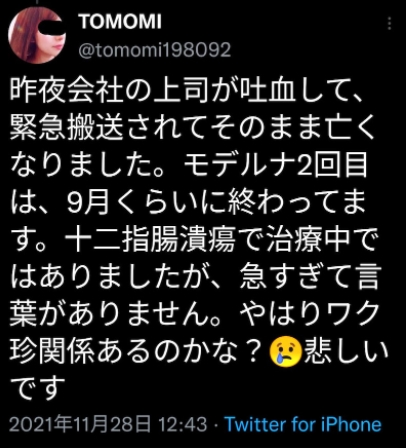Click the black censor bar on the avatar

coord(51,27)
